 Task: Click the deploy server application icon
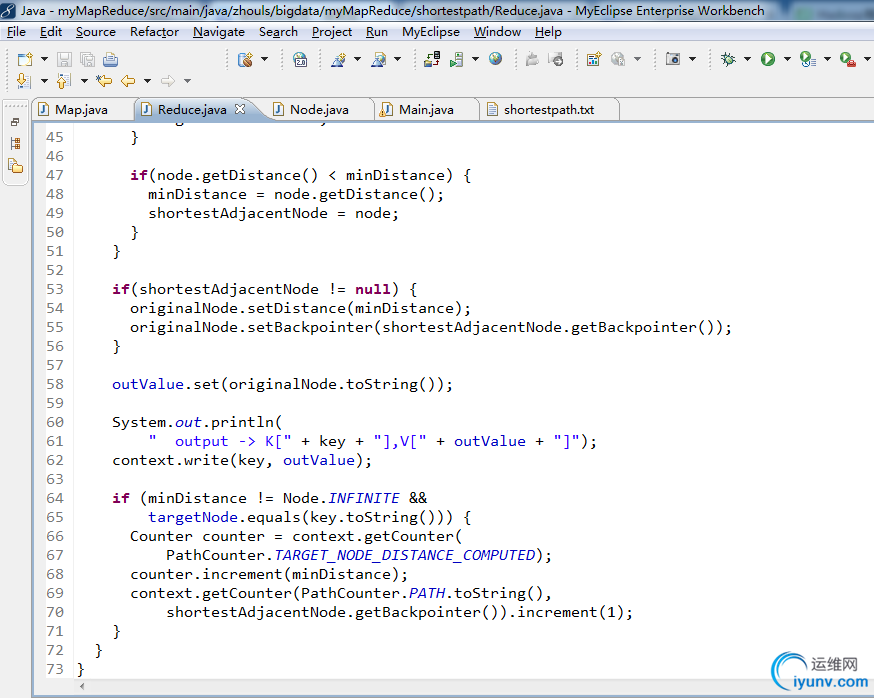(x=432, y=59)
